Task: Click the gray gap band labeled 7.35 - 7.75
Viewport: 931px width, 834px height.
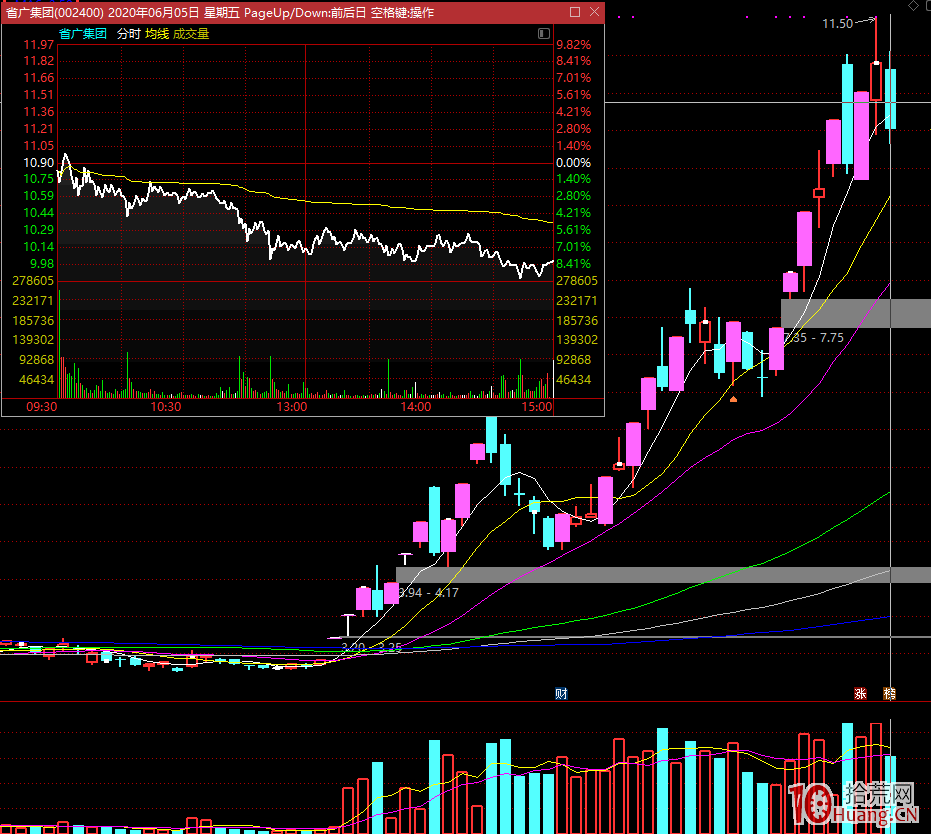Action: pyautogui.click(x=856, y=313)
